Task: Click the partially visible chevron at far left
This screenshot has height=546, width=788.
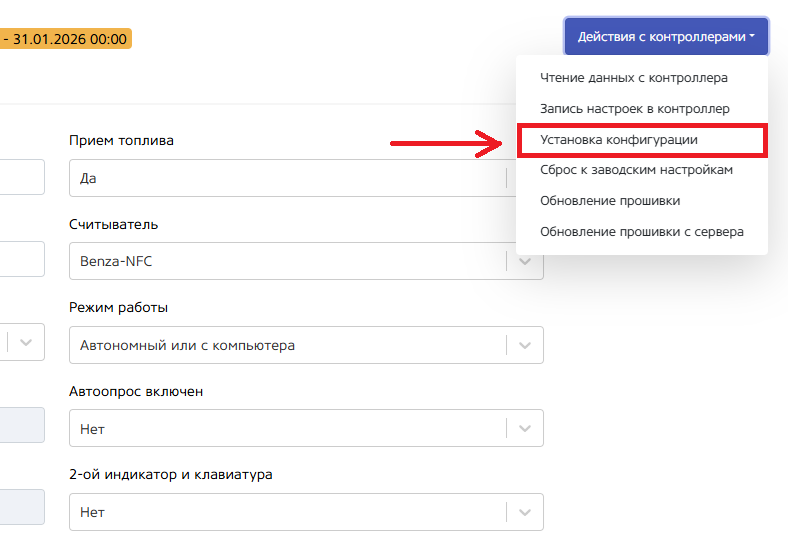Action: click(27, 341)
